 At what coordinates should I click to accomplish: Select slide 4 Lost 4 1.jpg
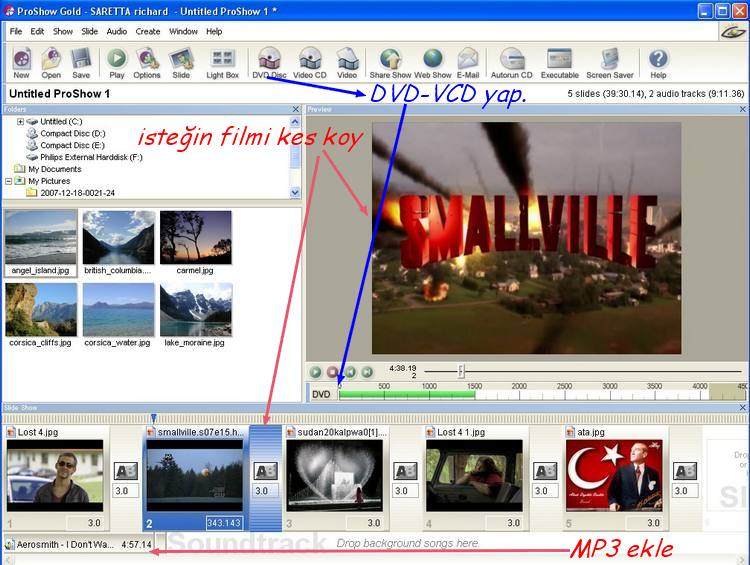(x=474, y=476)
